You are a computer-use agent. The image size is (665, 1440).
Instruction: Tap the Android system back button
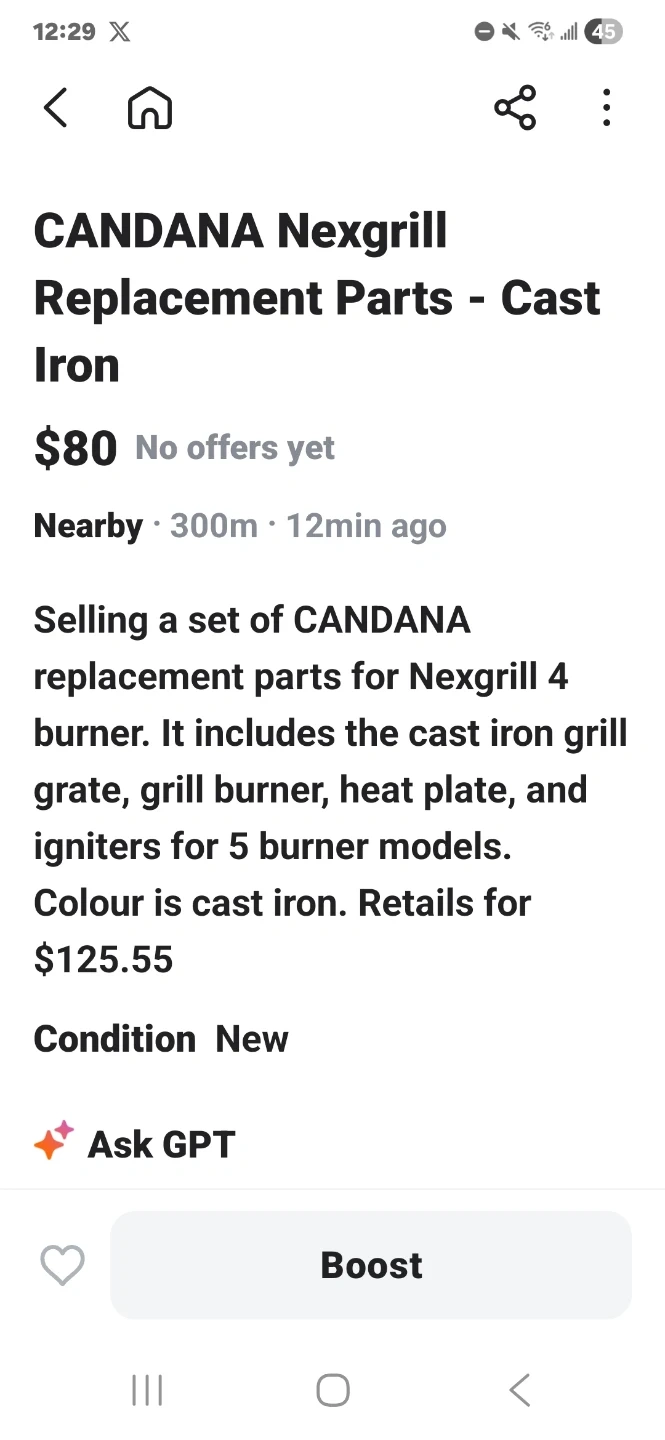(x=518, y=1390)
